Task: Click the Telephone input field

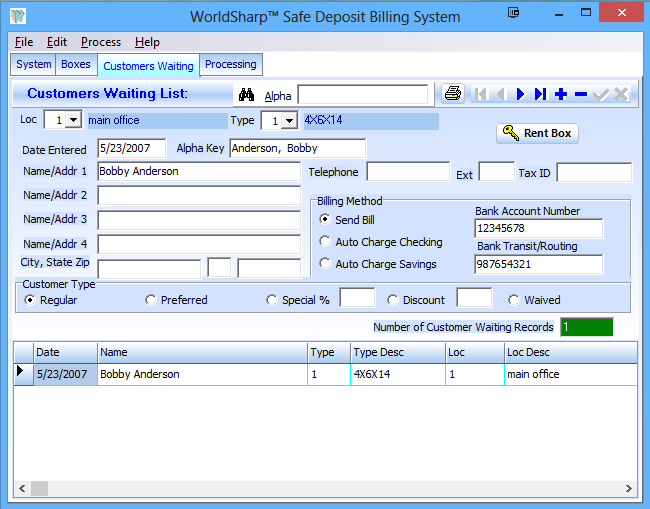Action: 407,172
